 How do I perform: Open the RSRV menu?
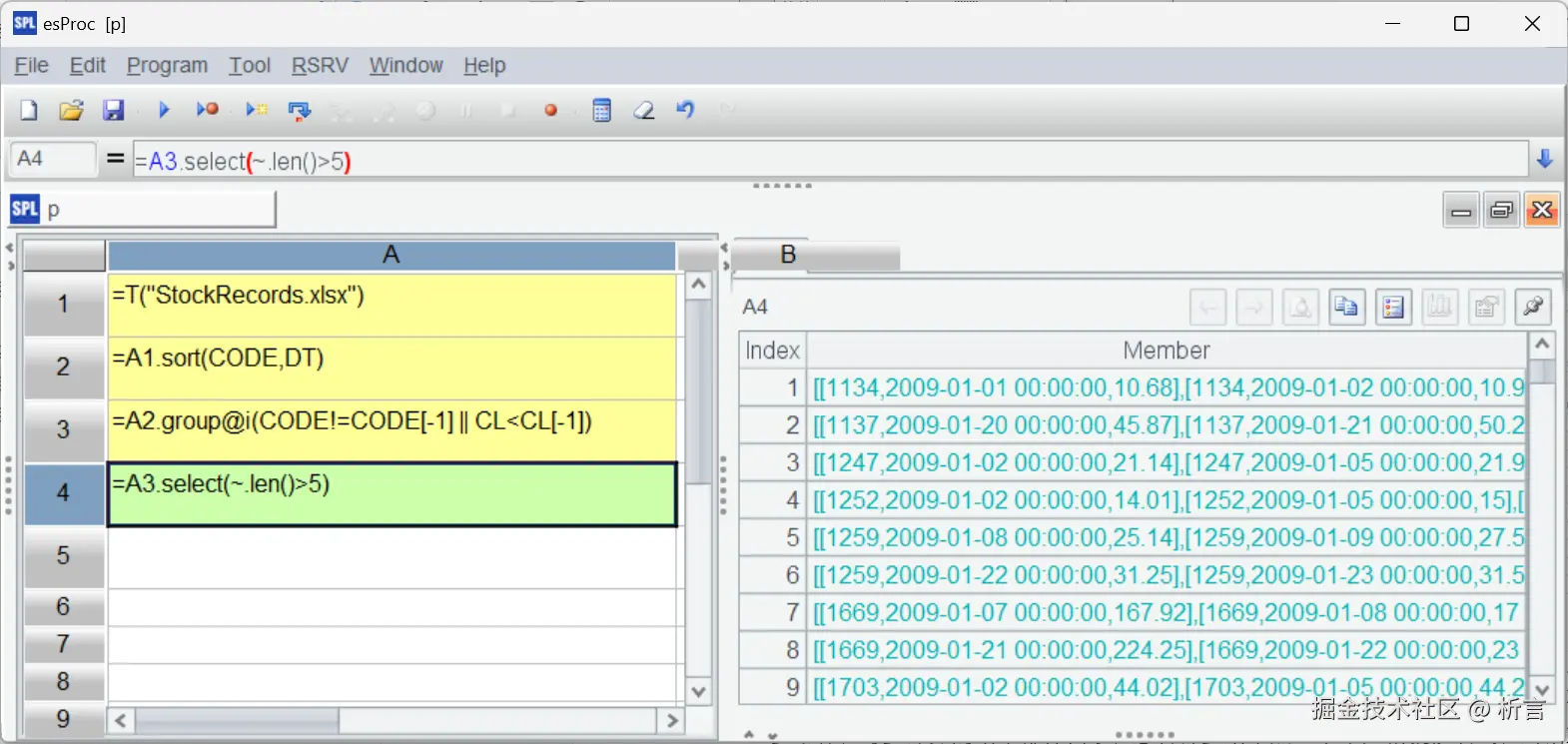click(x=320, y=66)
